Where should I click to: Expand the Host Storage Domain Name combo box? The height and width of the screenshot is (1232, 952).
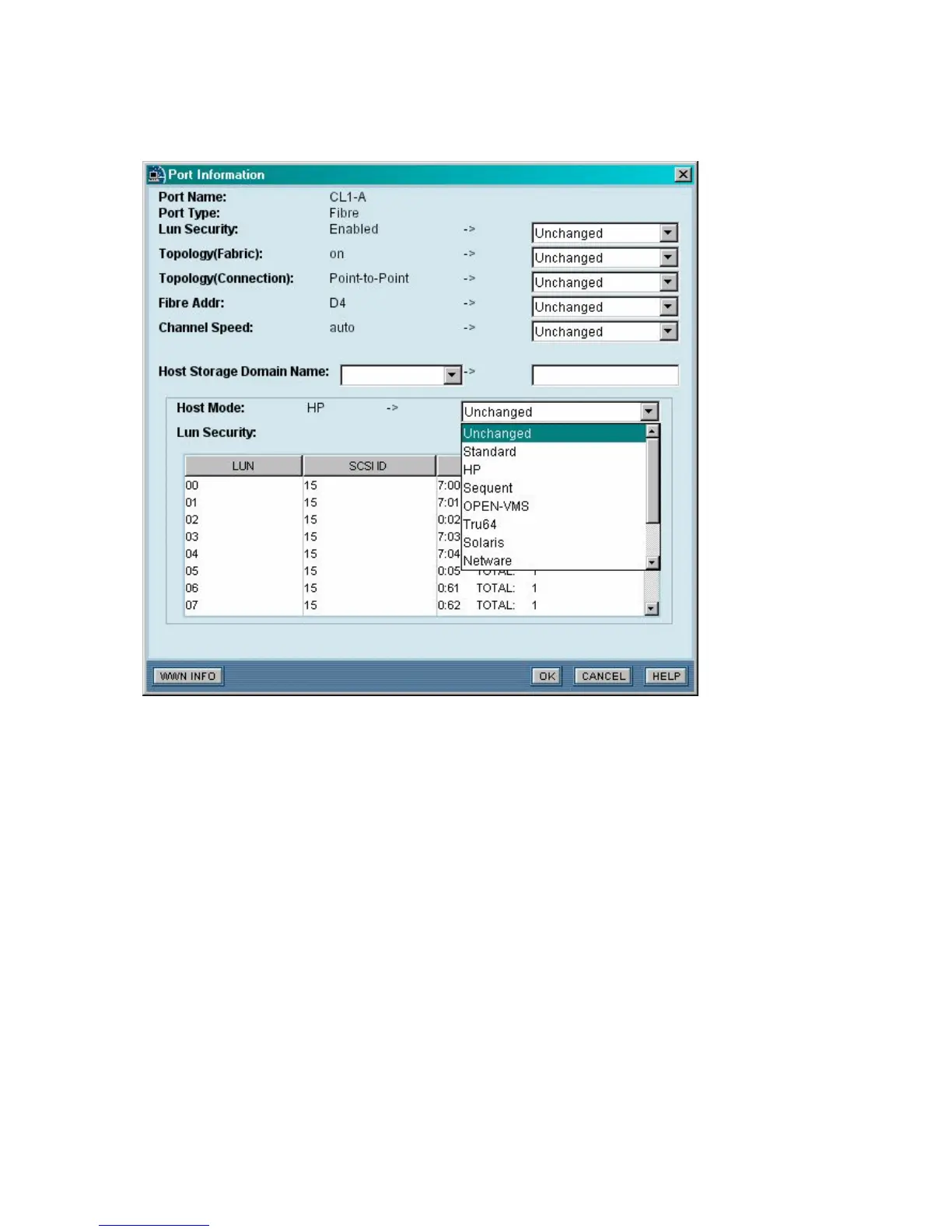[453, 376]
